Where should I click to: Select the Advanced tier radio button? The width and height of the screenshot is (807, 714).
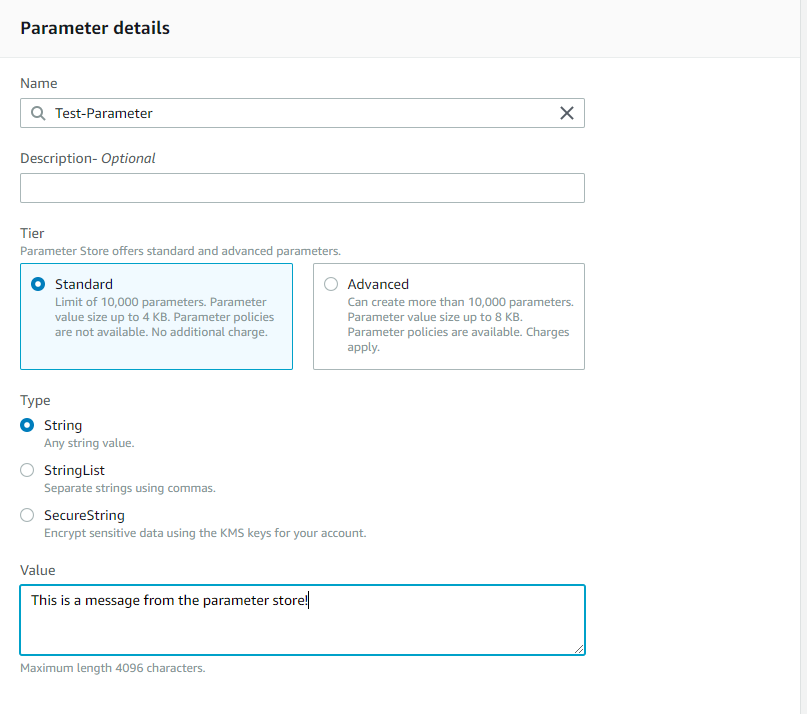(331, 284)
